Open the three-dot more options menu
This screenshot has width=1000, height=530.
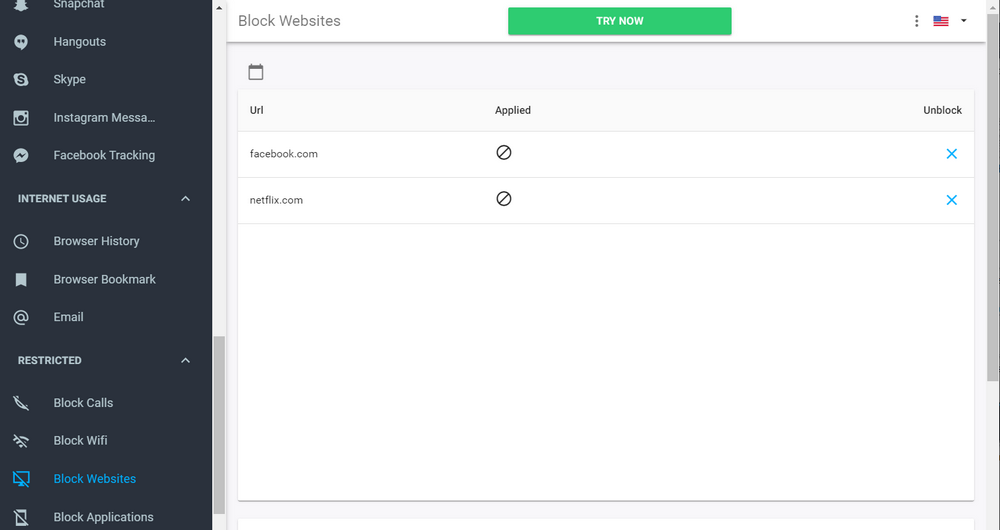click(916, 21)
